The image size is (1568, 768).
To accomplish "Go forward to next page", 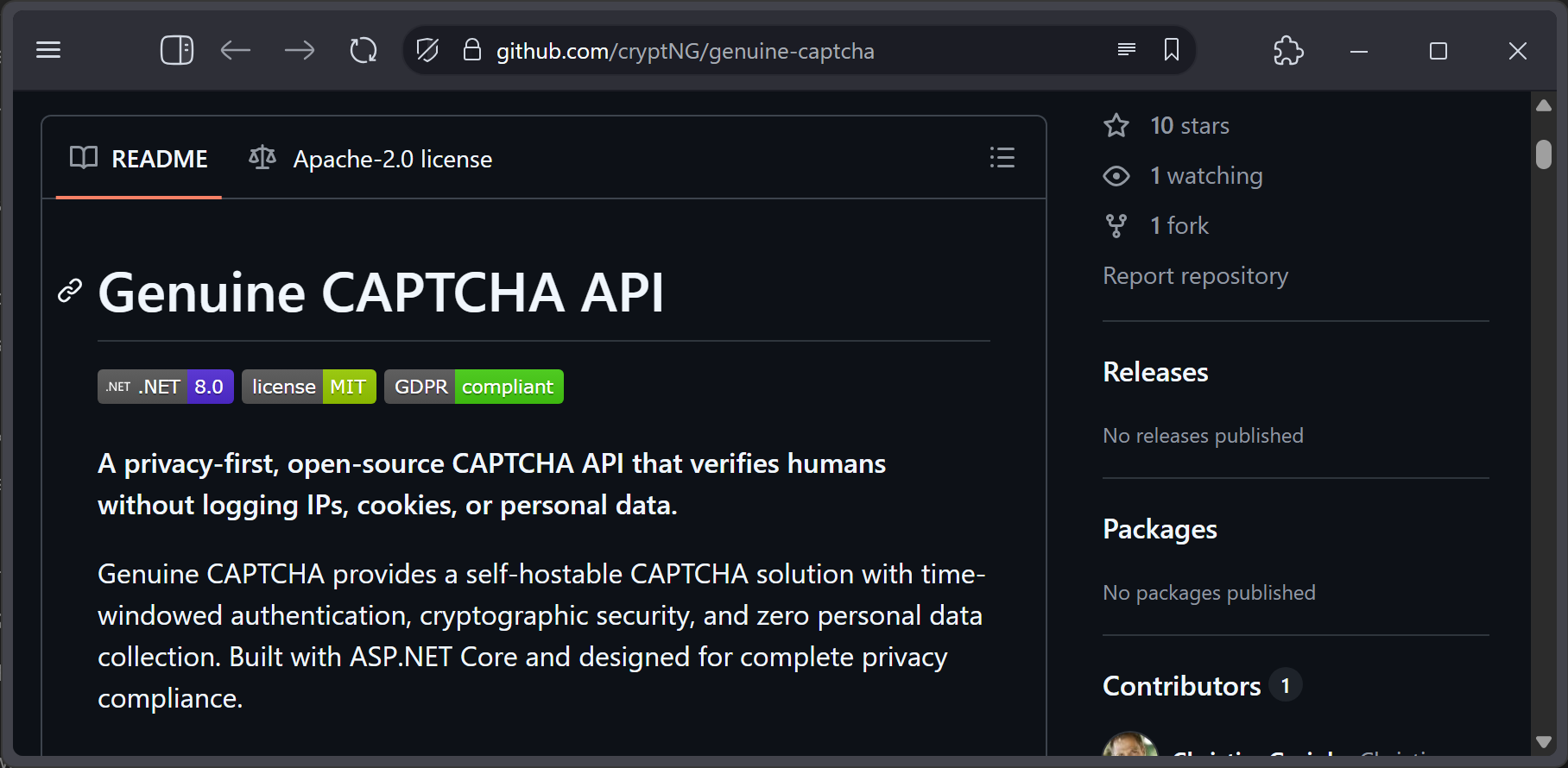I will pyautogui.click(x=300, y=50).
